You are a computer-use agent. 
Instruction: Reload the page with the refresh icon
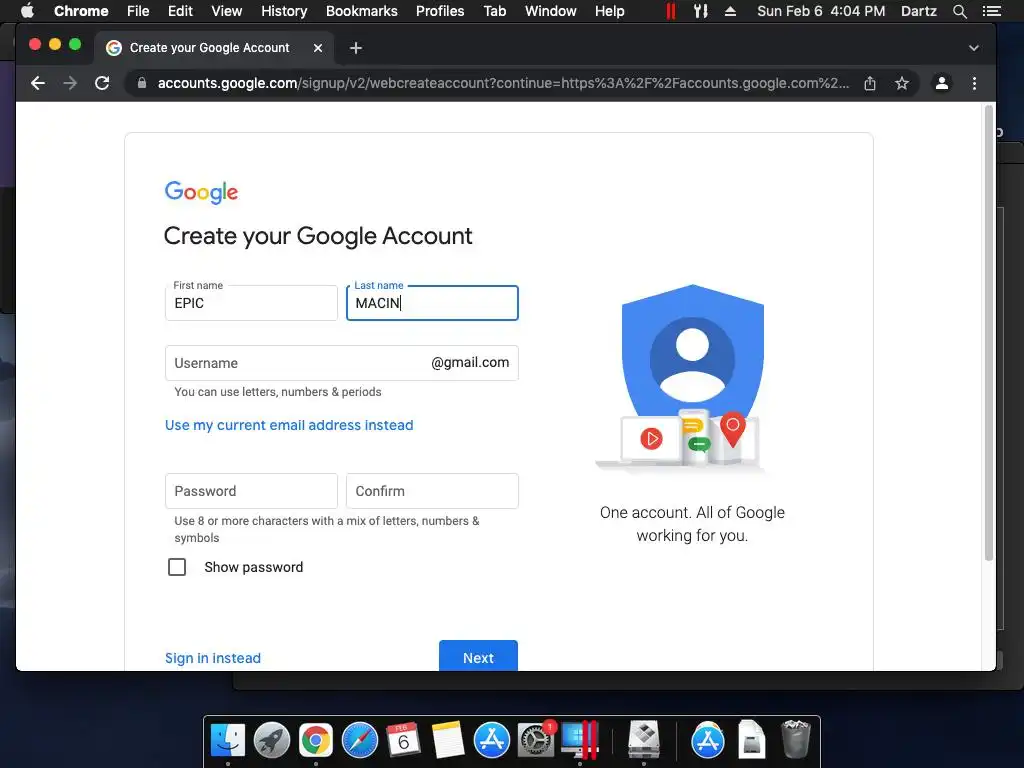[x=102, y=83]
